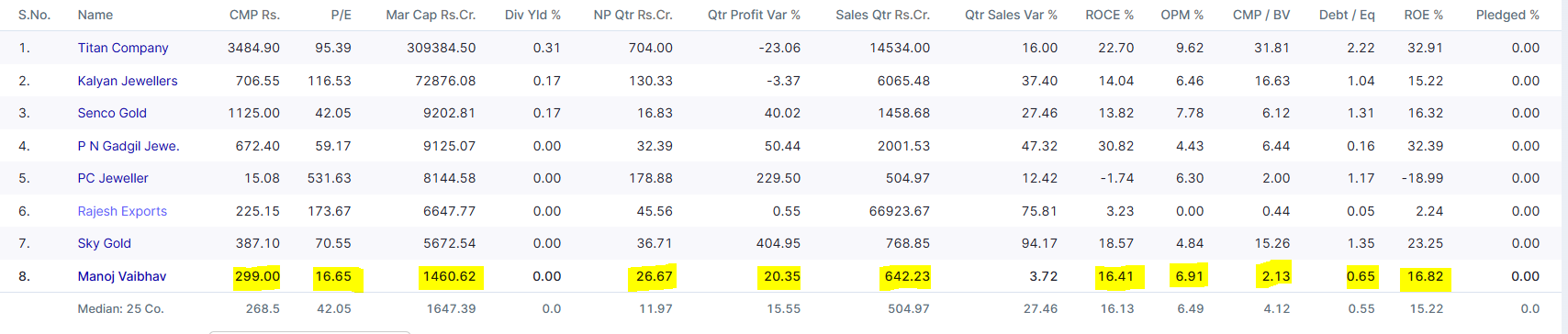The height and width of the screenshot is (334, 1568).
Task: Sort by the CMP Rs. column header
Action: (254, 15)
